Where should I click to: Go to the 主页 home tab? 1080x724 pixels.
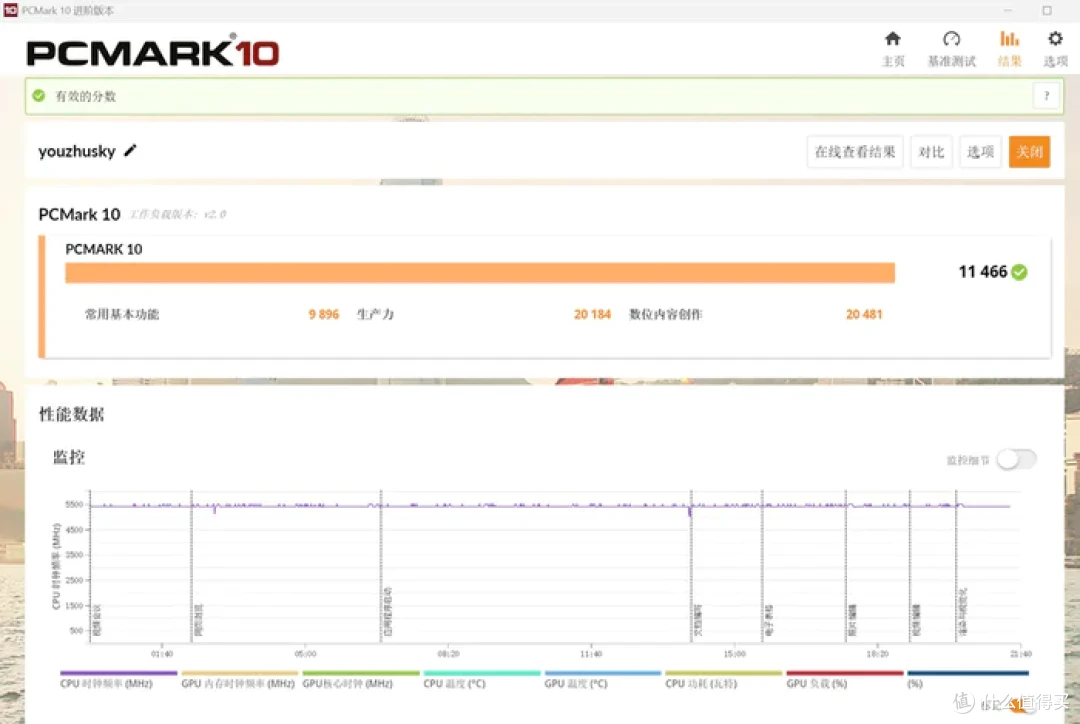coord(893,49)
